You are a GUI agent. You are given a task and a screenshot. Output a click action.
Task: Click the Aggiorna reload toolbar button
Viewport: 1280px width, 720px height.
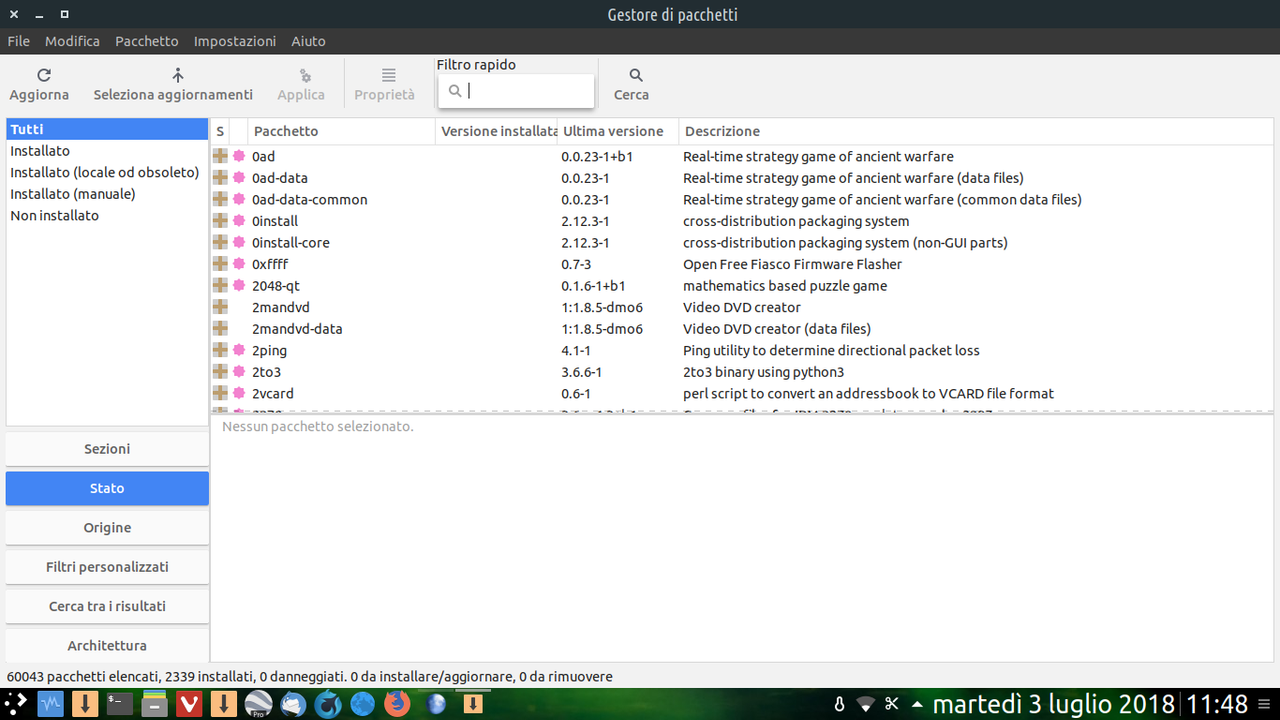39,85
